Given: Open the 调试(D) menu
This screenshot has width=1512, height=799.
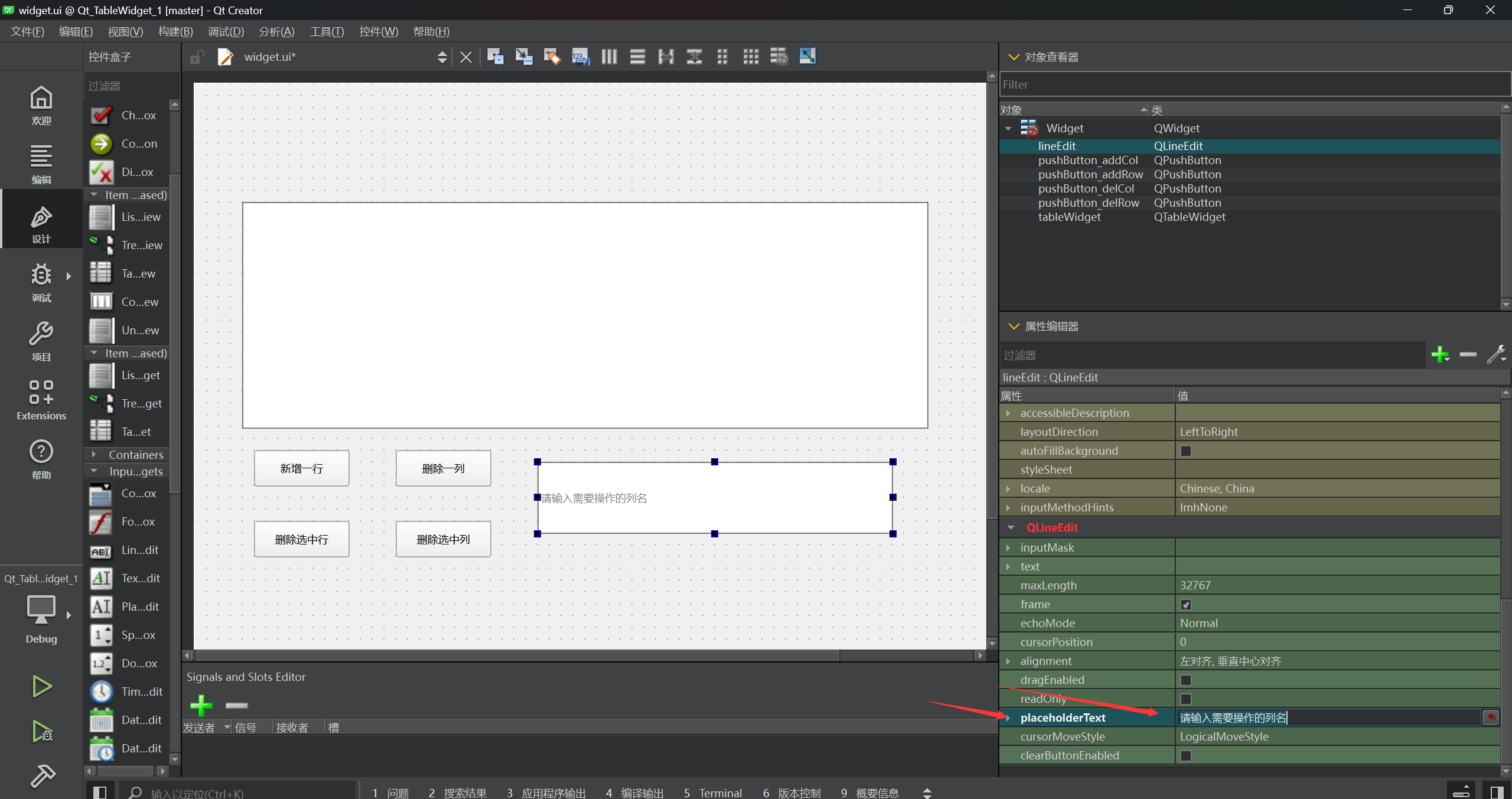Looking at the screenshot, I should point(226,32).
